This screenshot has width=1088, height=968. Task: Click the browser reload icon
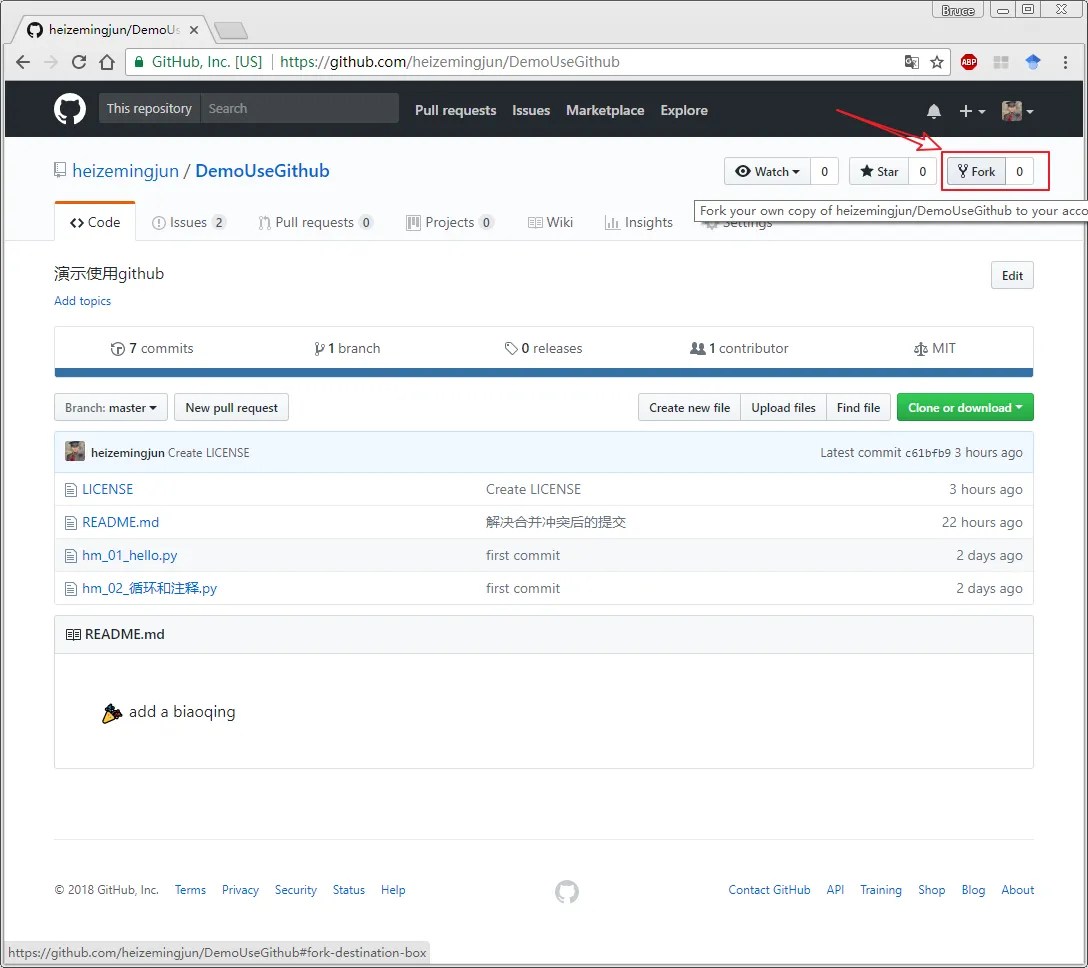click(x=79, y=62)
